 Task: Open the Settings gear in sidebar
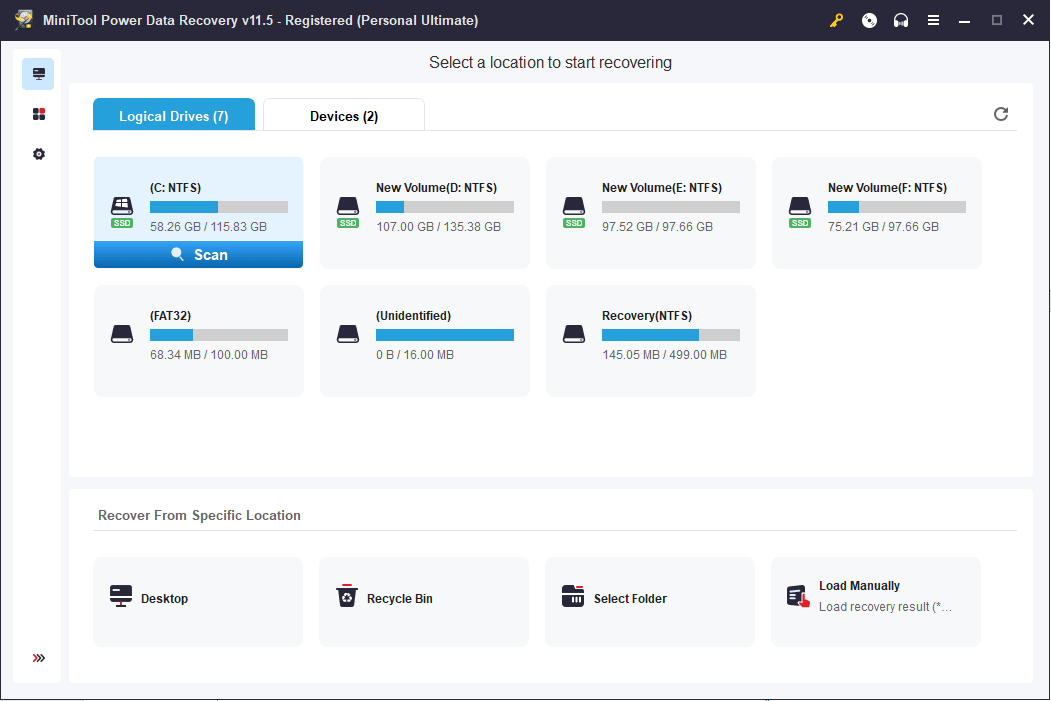[x=39, y=154]
